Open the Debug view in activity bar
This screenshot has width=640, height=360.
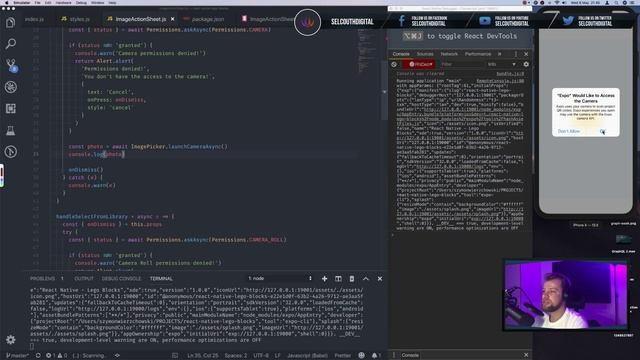(11, 87)
